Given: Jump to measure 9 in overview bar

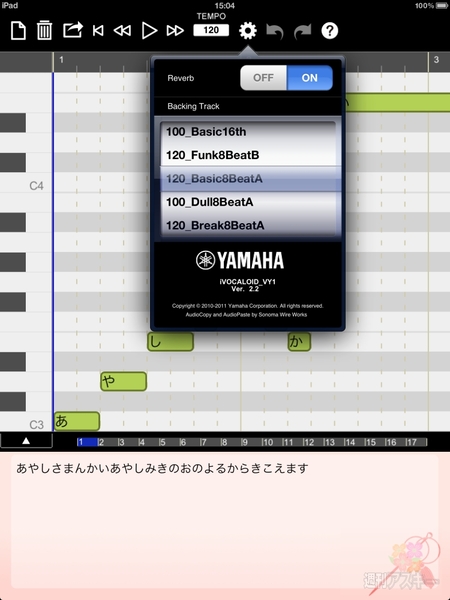Looking at the screenshot, I should 251,442.
